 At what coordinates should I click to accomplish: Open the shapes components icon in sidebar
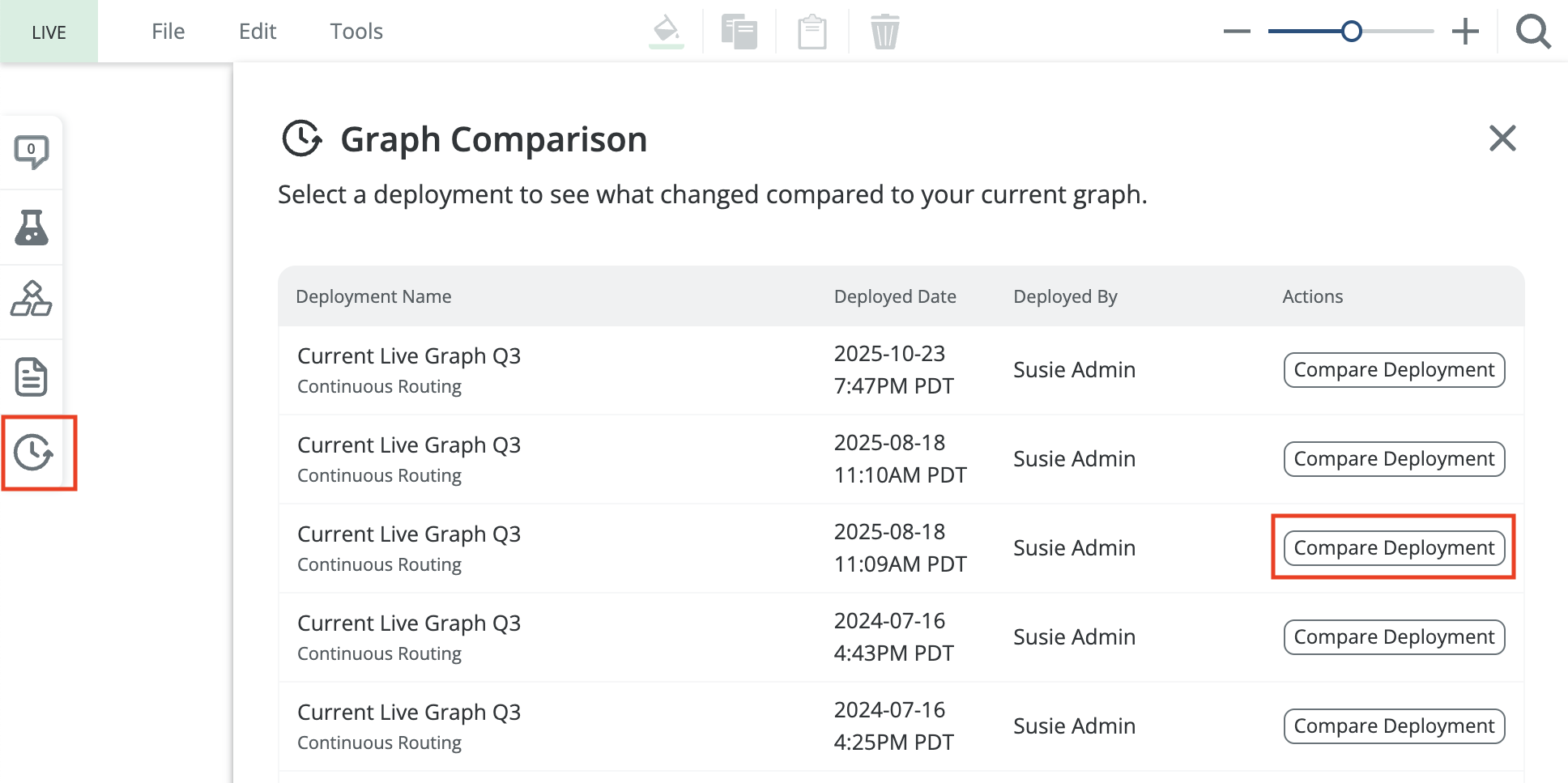click(32, 300)
